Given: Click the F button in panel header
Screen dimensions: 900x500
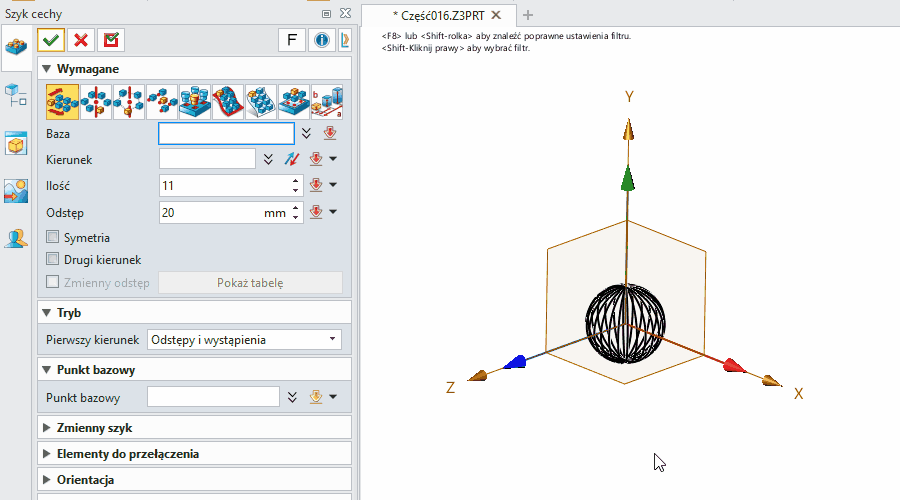Looking at the screenshot, I should (x=291, y=40).
